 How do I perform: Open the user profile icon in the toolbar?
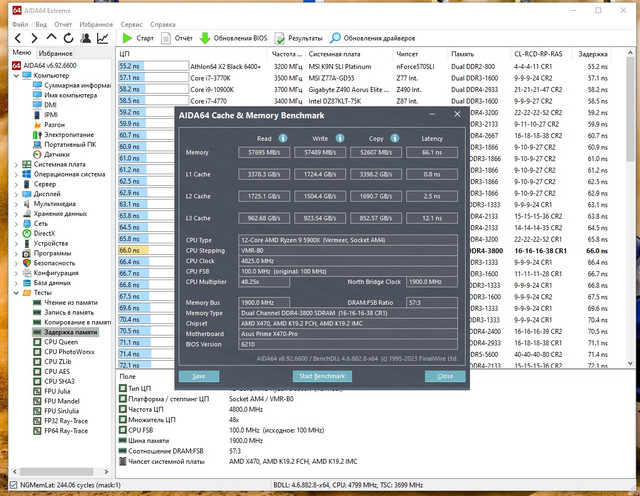pos(86,38)
